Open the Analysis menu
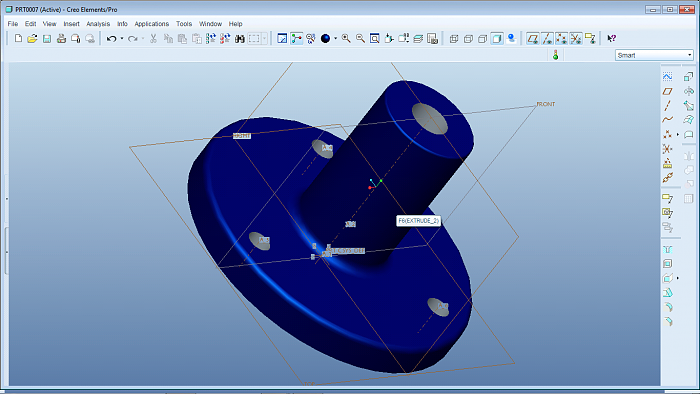The height and width of the screenshot is (394, 700). point(98,24)
